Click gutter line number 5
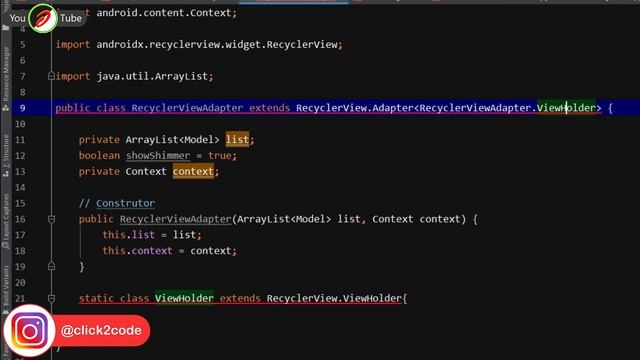The image size is (640, 360). click(x=22, y=44)
